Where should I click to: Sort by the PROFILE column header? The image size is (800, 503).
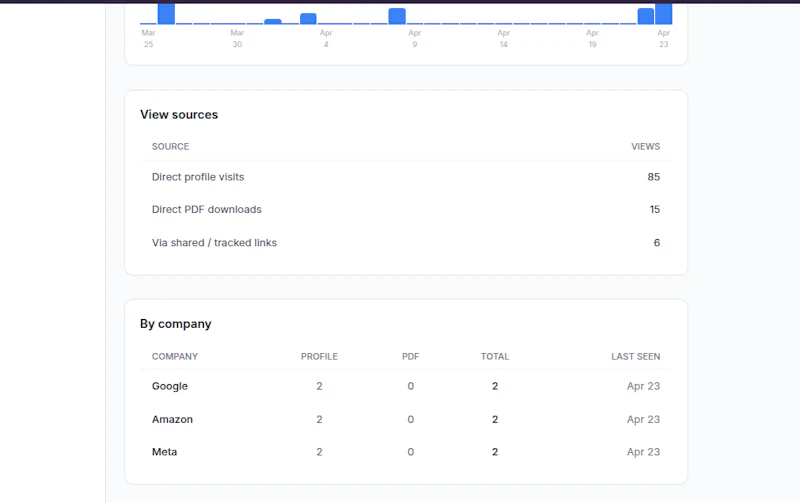pyautogui.click(x=319, y=357)
